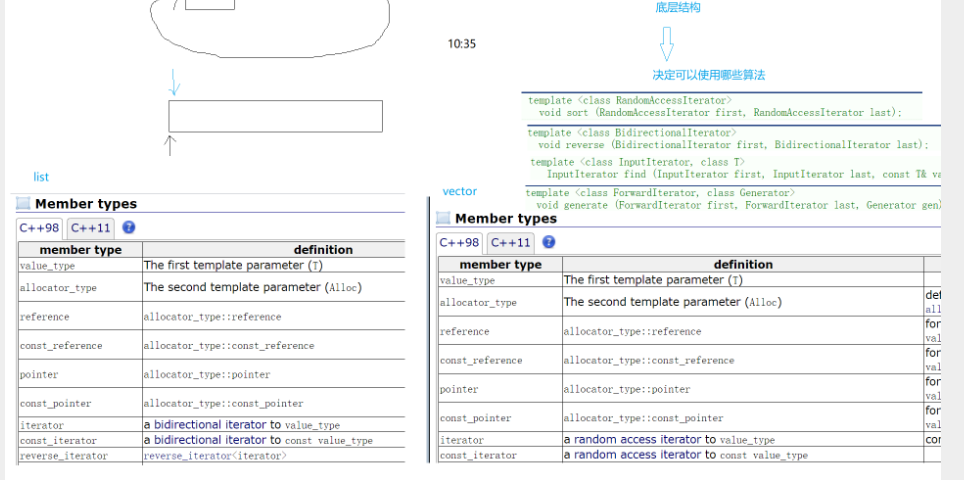Click the reverse BidirectionalIterator function line

(x=732, y=145)
